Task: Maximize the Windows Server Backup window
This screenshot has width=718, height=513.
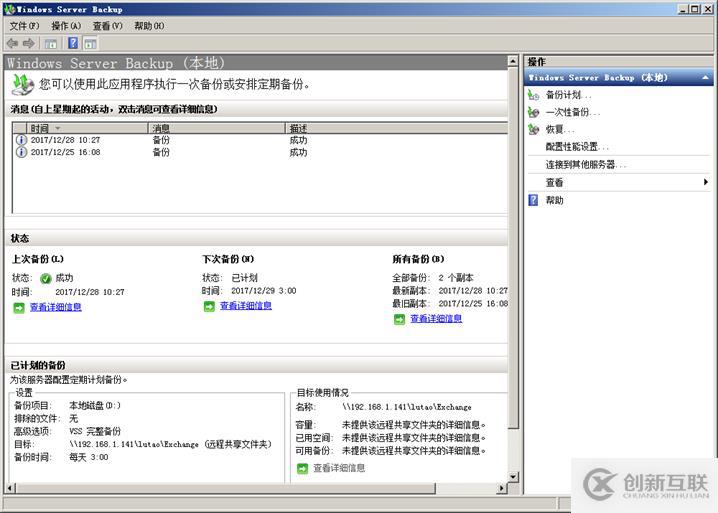Action: coord(695,9)
